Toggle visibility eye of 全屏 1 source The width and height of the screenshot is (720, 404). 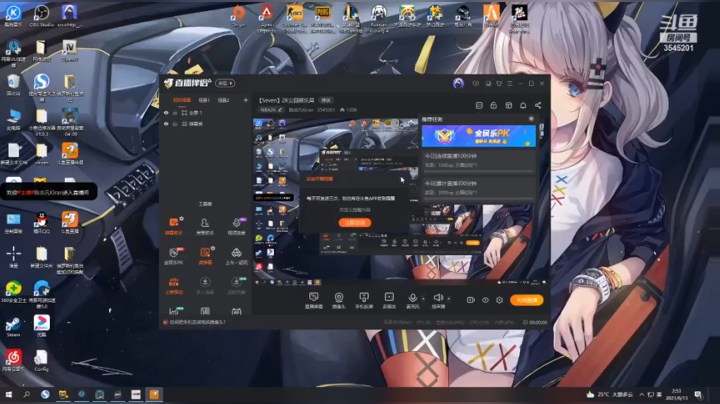tap(166, 112)
